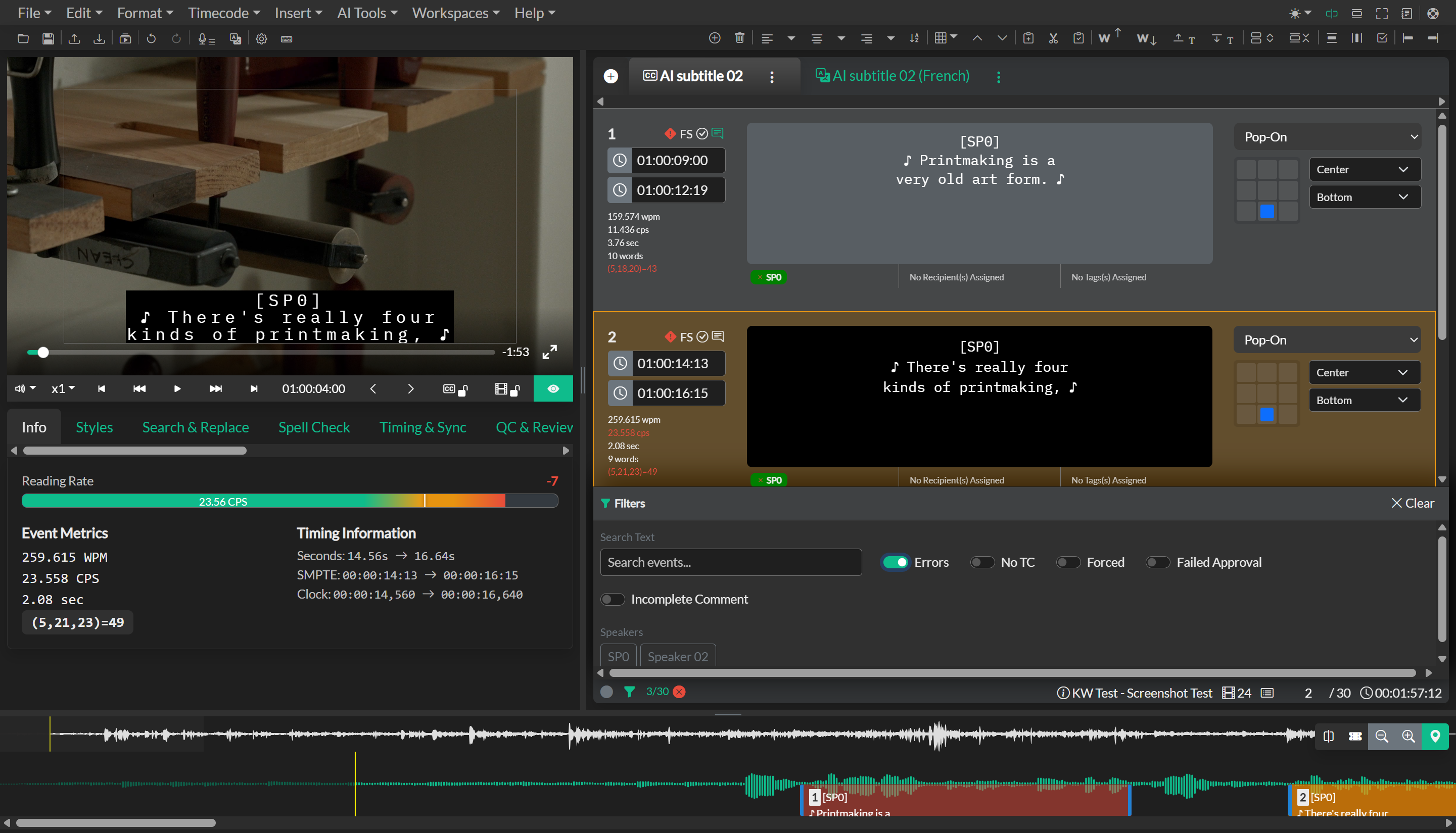1456x833 pixels.
Task: Click the delete event trash icon
Action: pos(739,38)
